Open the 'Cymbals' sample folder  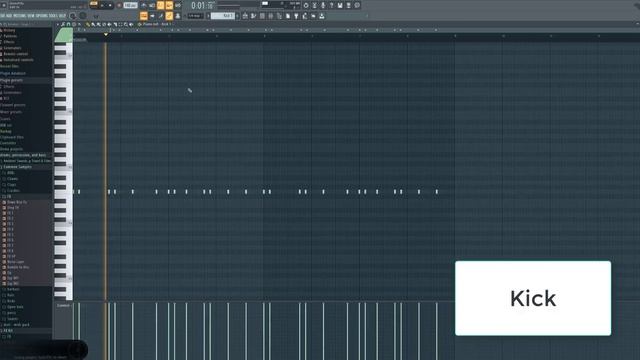[x=13, y=190]
